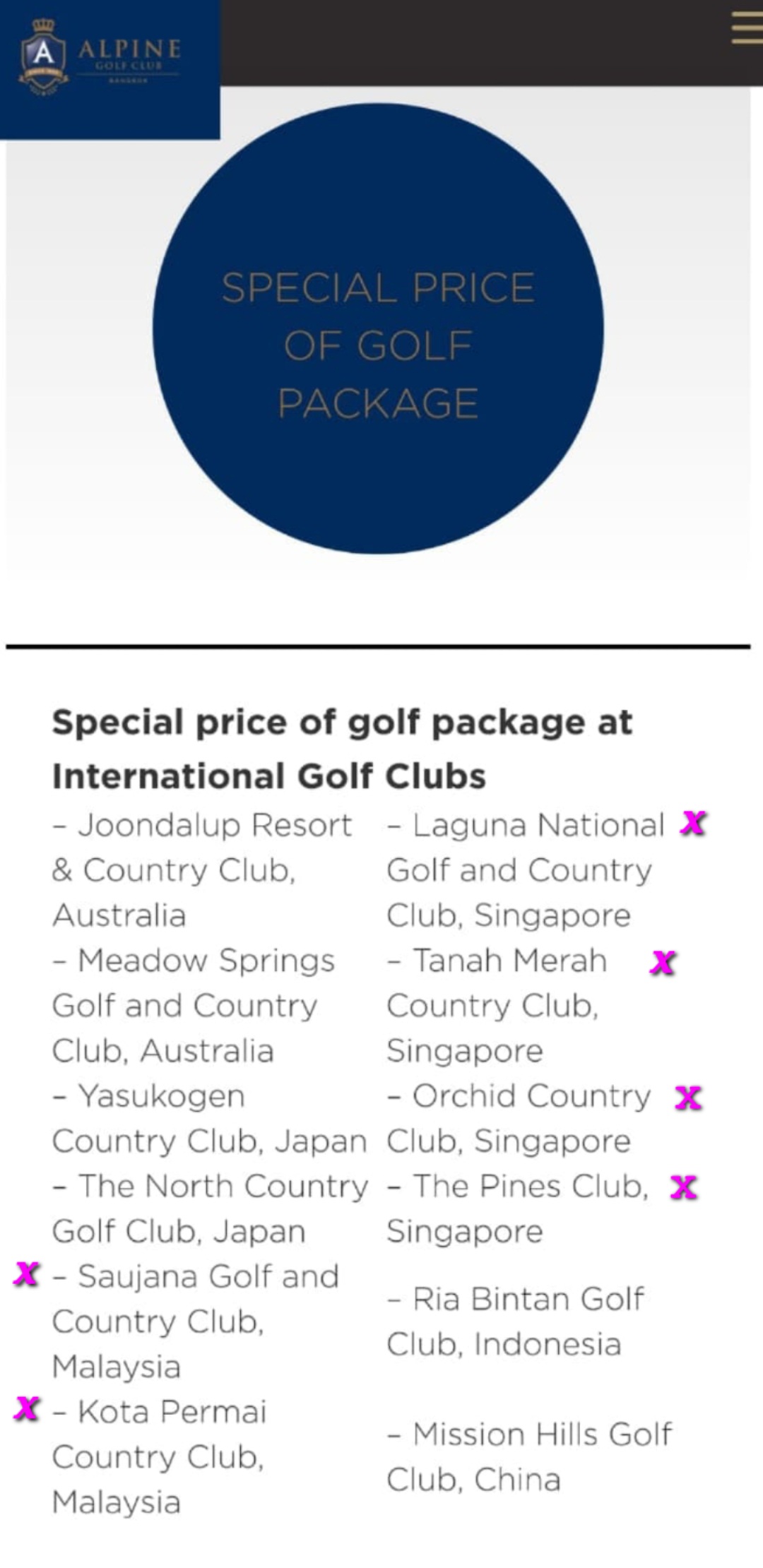Select The North Country Golf Club entry
Image resolution: width=763 pixels, height=1568 pixels.
point(211,1208)
